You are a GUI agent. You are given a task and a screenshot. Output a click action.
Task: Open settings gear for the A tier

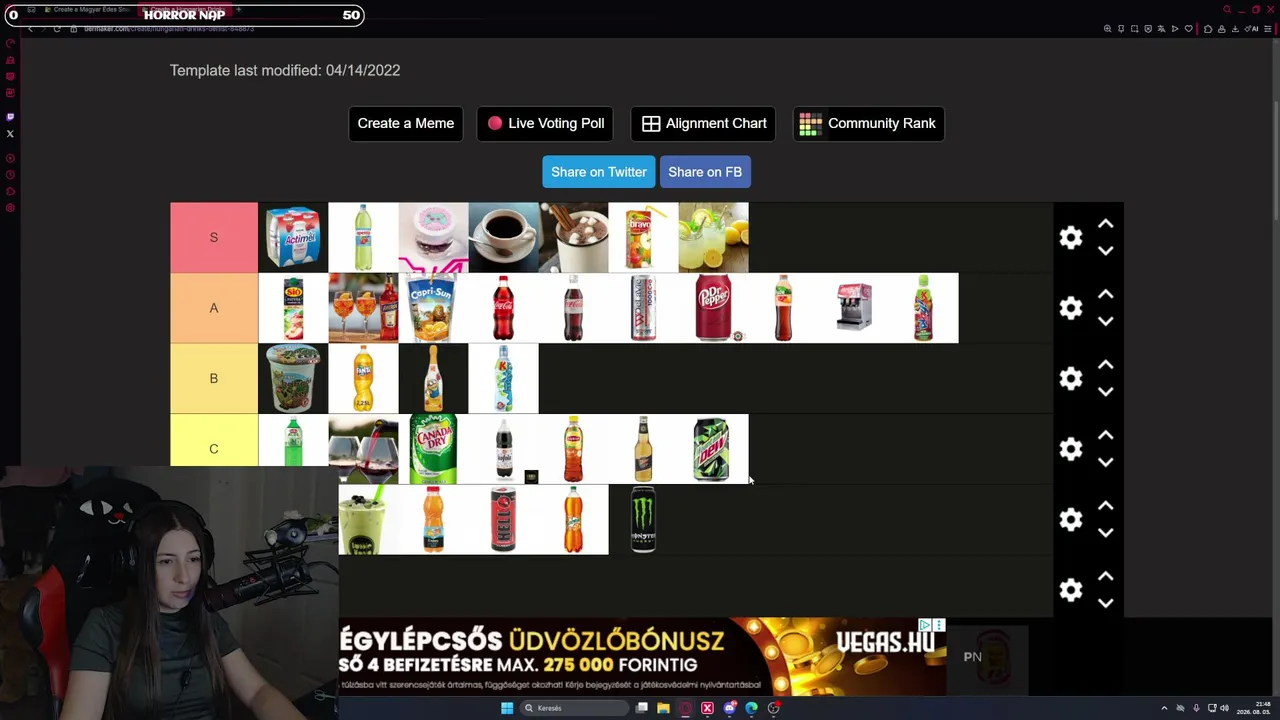1071,308
